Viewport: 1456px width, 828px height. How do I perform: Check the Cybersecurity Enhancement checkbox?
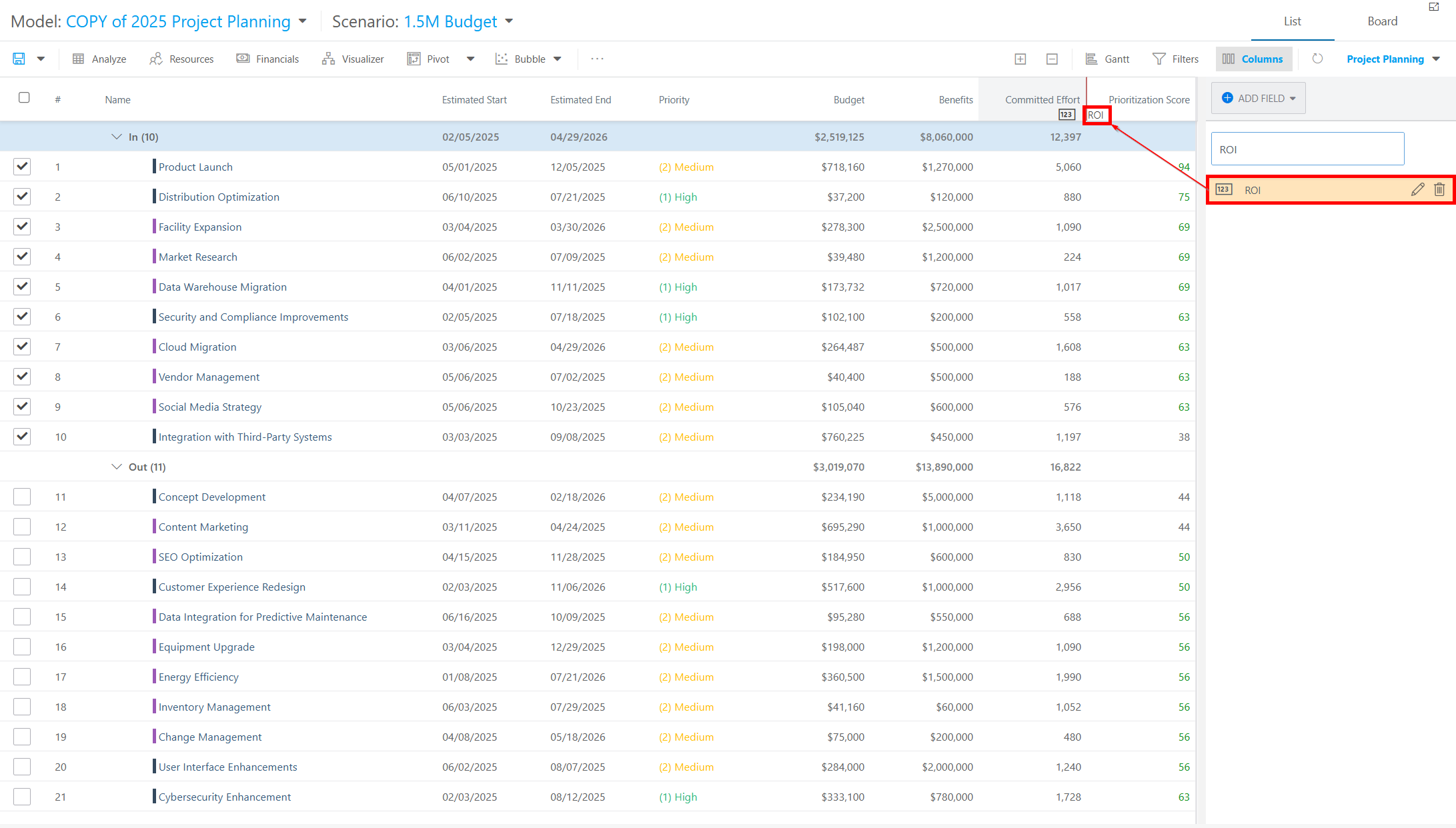22,797
